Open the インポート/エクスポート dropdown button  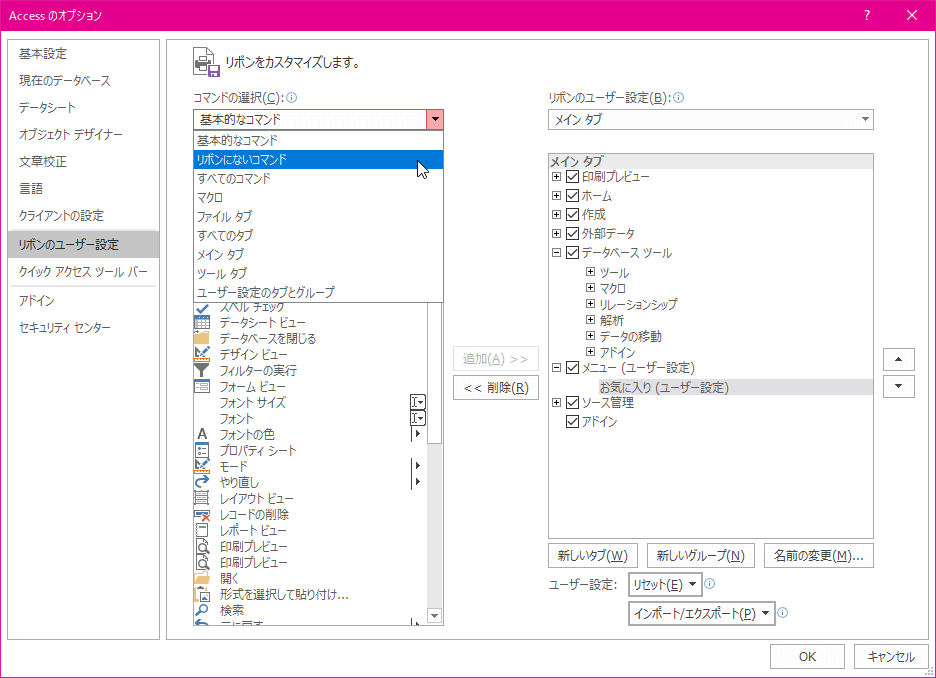pyautogui.click(x=701, y=613)
